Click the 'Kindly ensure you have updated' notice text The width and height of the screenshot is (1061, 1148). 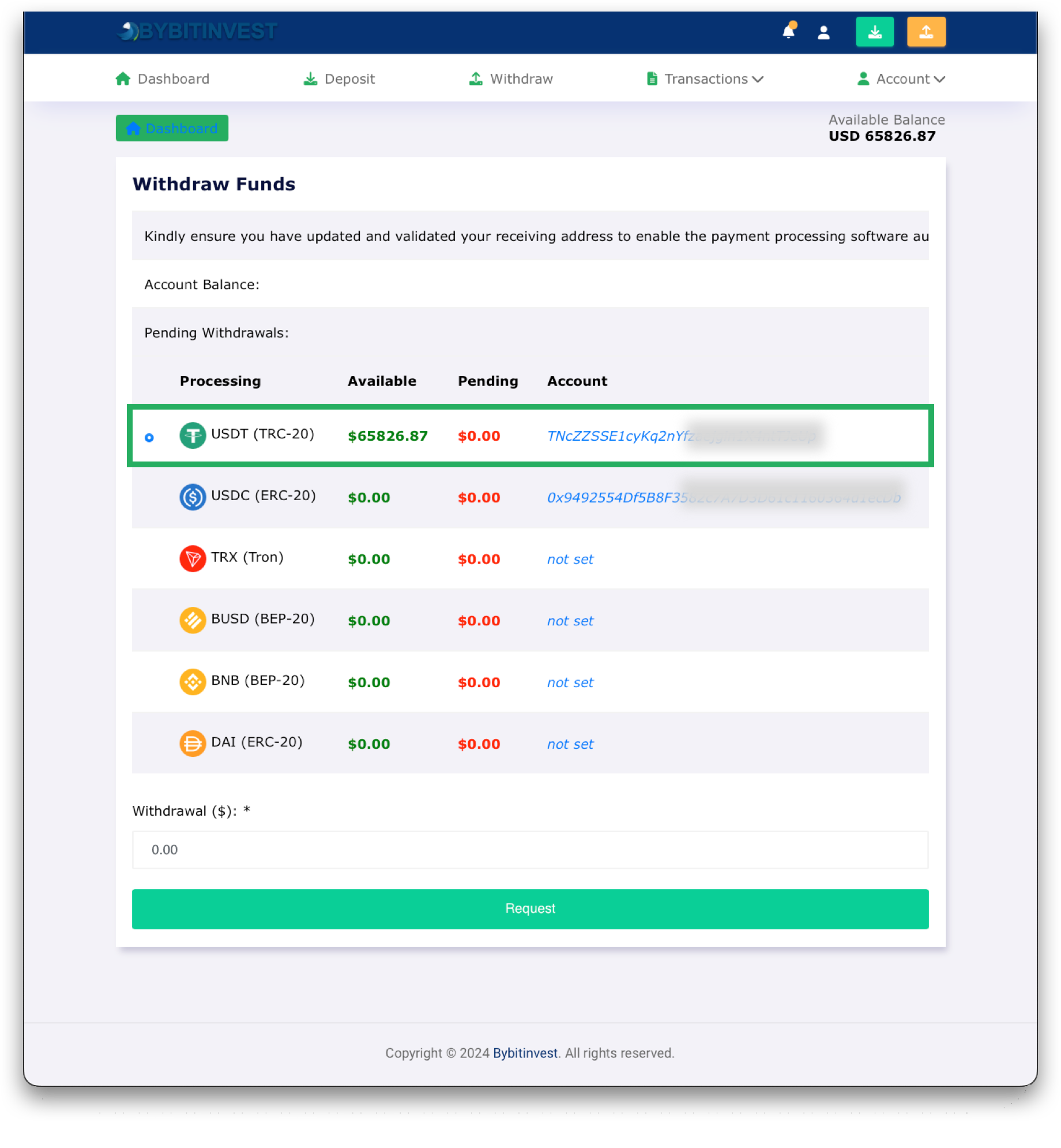[x=536, y=237]
